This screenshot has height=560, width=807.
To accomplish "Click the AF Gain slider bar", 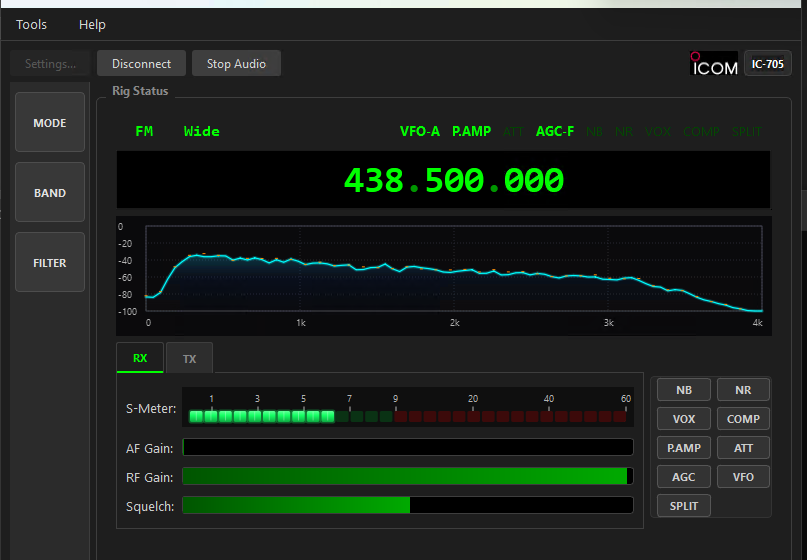I will click(408, 447).
